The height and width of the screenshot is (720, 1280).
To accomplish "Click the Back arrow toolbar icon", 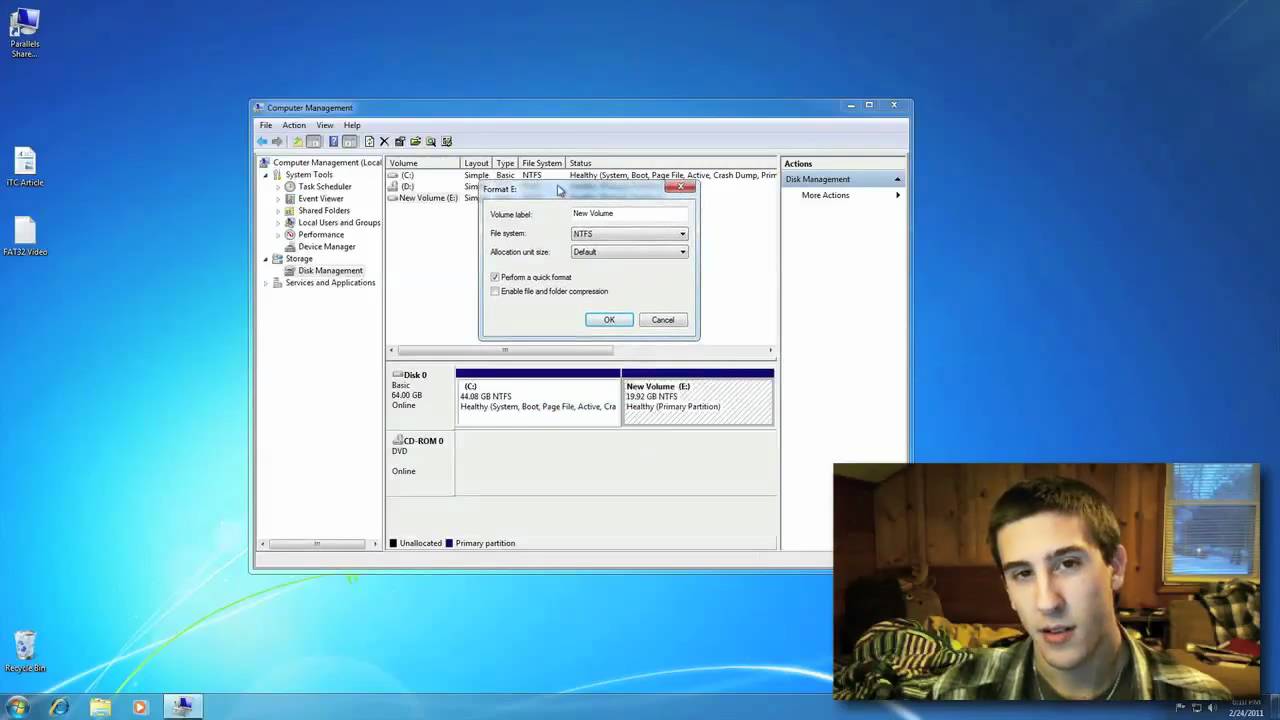I will coord(263,141).
